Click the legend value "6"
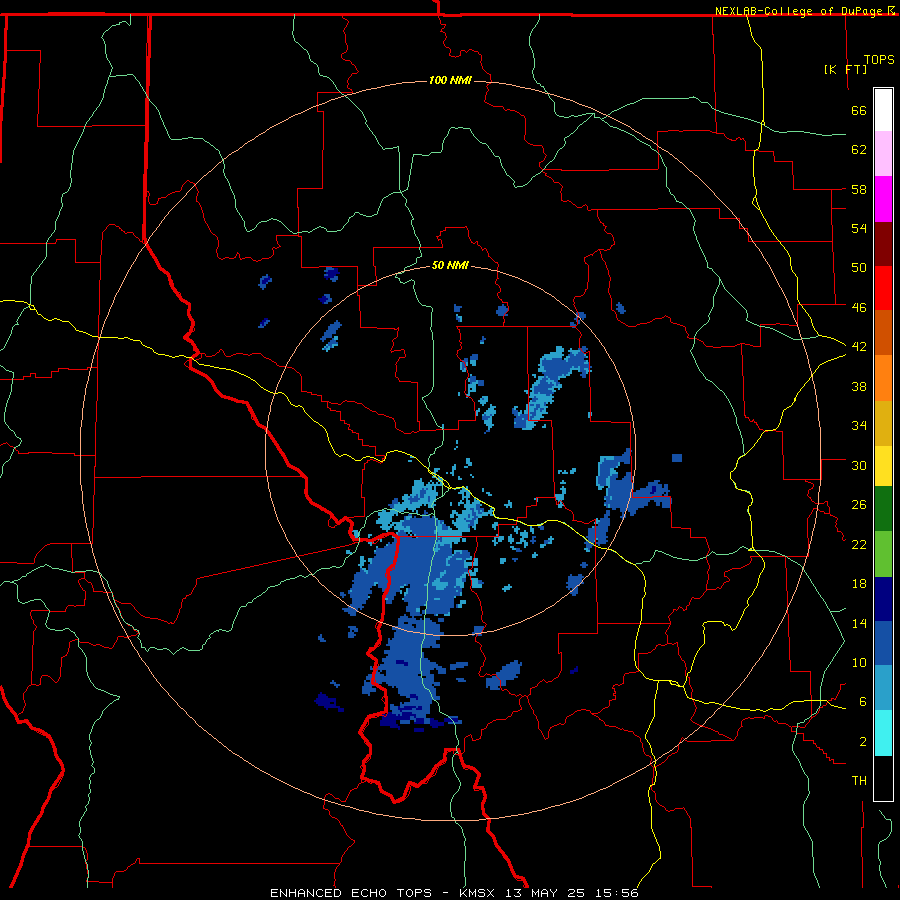 click(863, 701)
